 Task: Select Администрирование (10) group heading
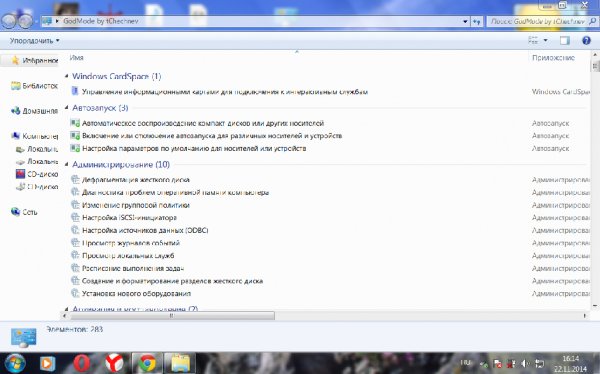[121, 164]
